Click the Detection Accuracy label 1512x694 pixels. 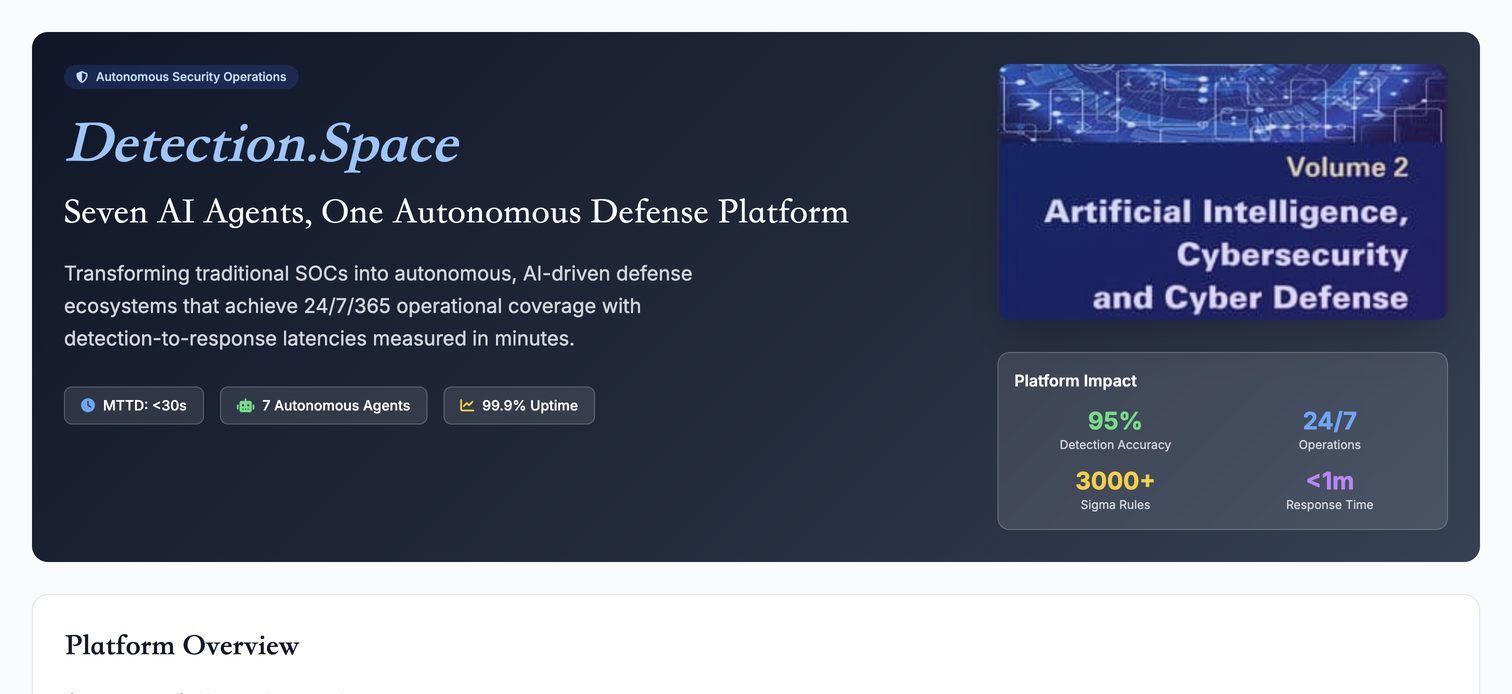pyautogui.click(x=1115, y=445)
